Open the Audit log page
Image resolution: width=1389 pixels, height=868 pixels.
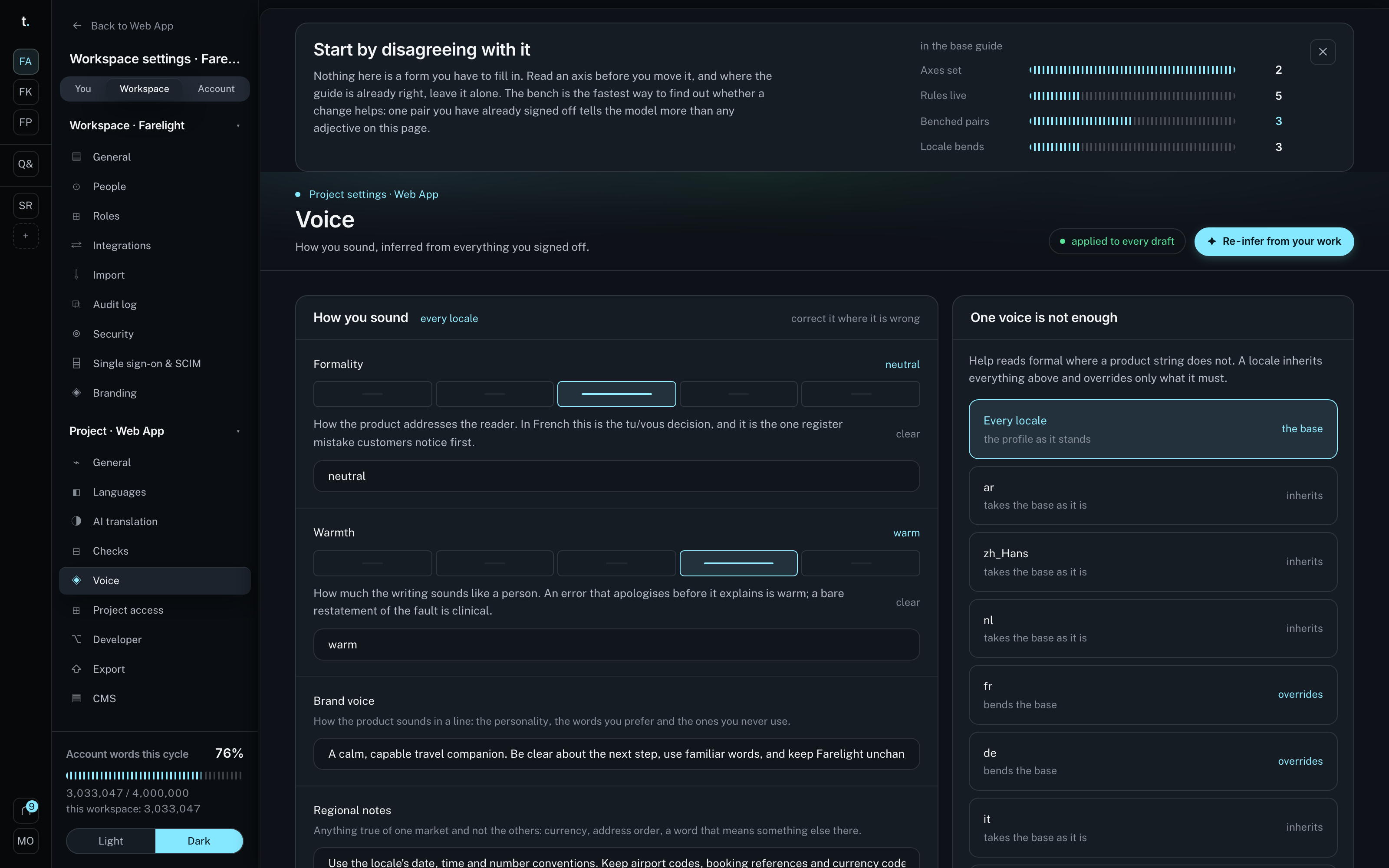pos(155,304)
